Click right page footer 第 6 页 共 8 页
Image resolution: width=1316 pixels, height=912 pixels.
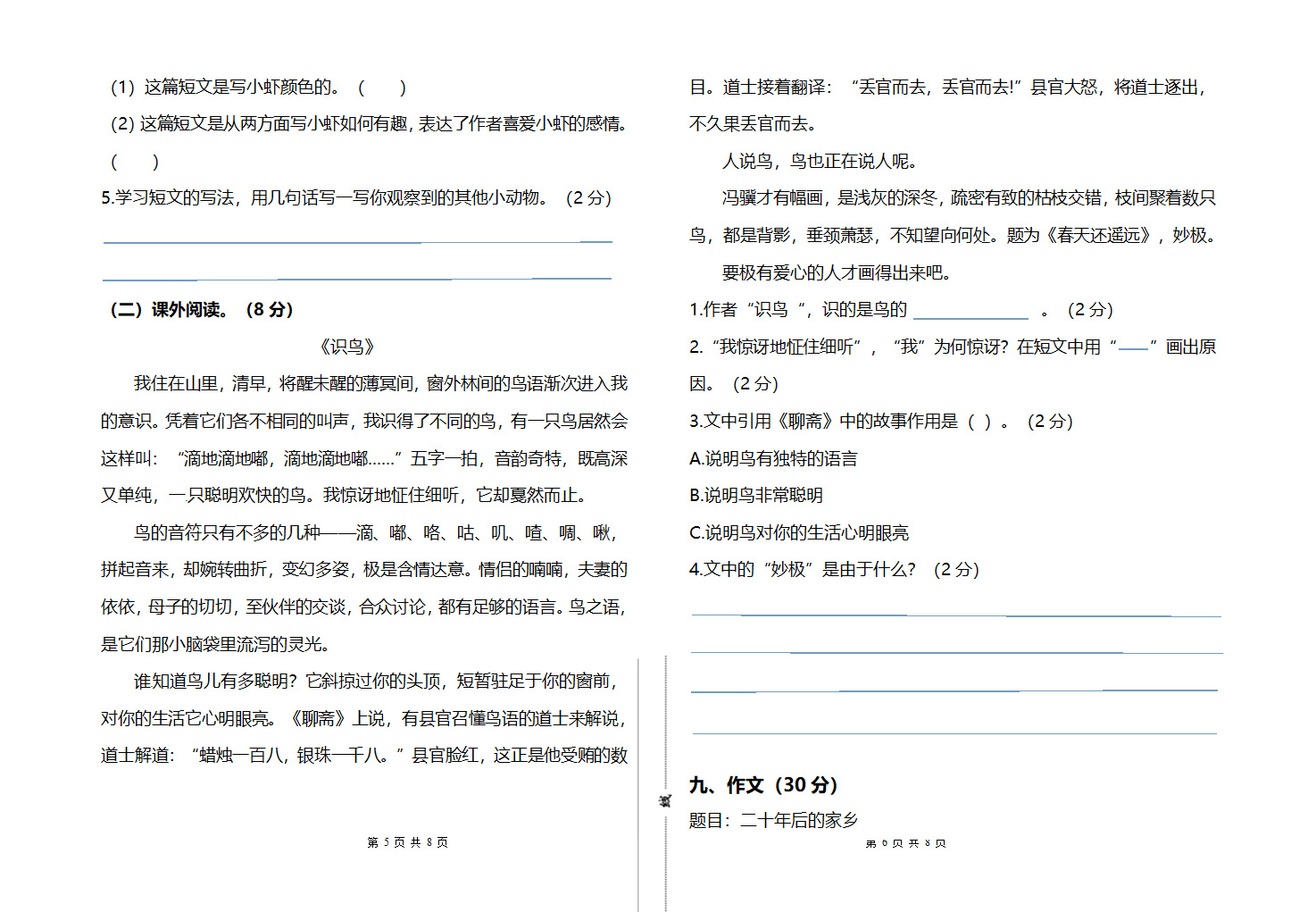pos(906,843)
